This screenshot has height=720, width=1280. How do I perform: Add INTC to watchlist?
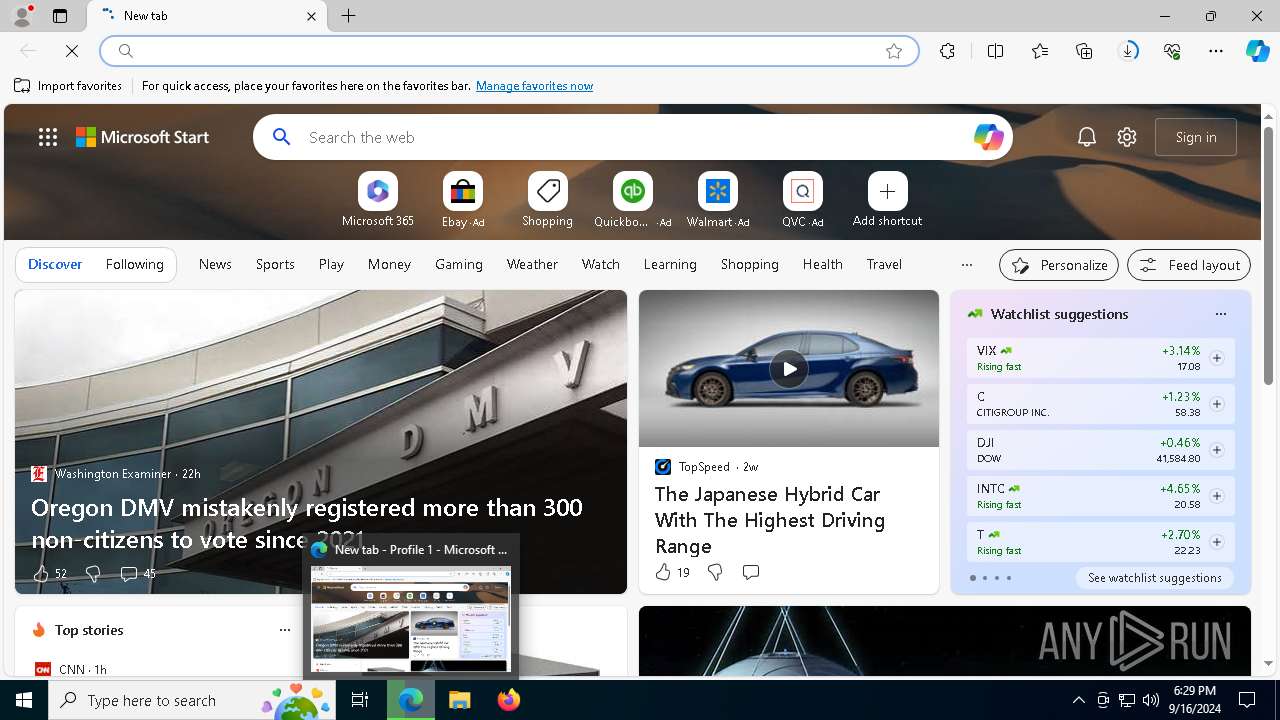pos(1216,496)
